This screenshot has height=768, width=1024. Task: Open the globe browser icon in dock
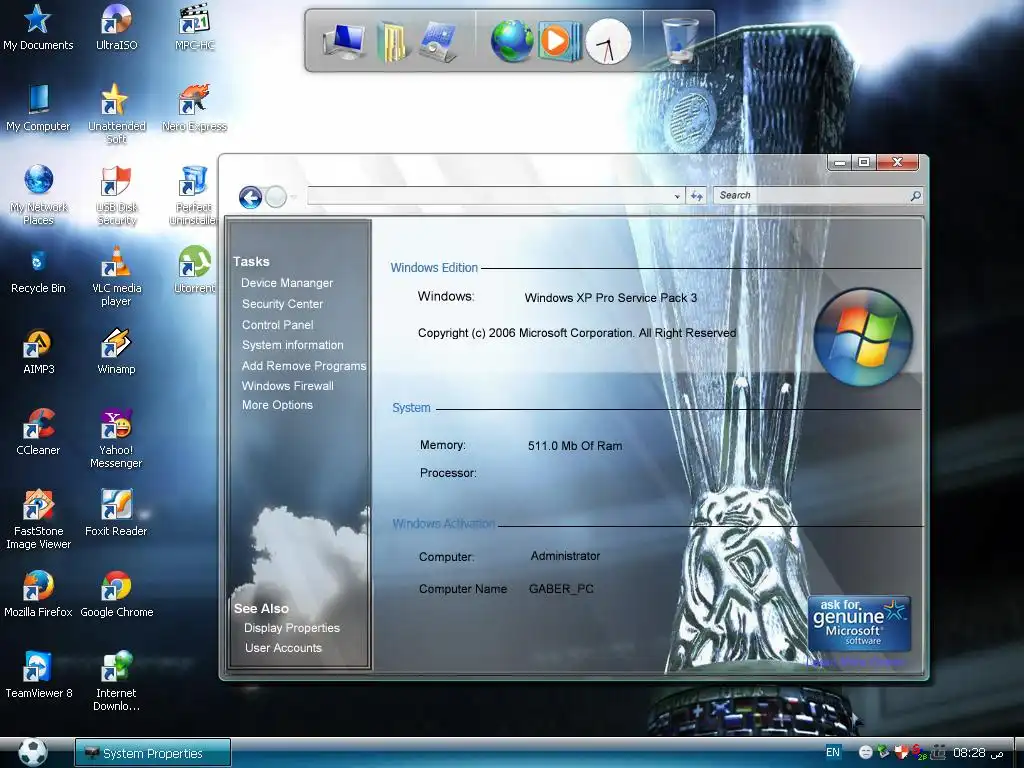pyautogui.click(x=512, y=41)
